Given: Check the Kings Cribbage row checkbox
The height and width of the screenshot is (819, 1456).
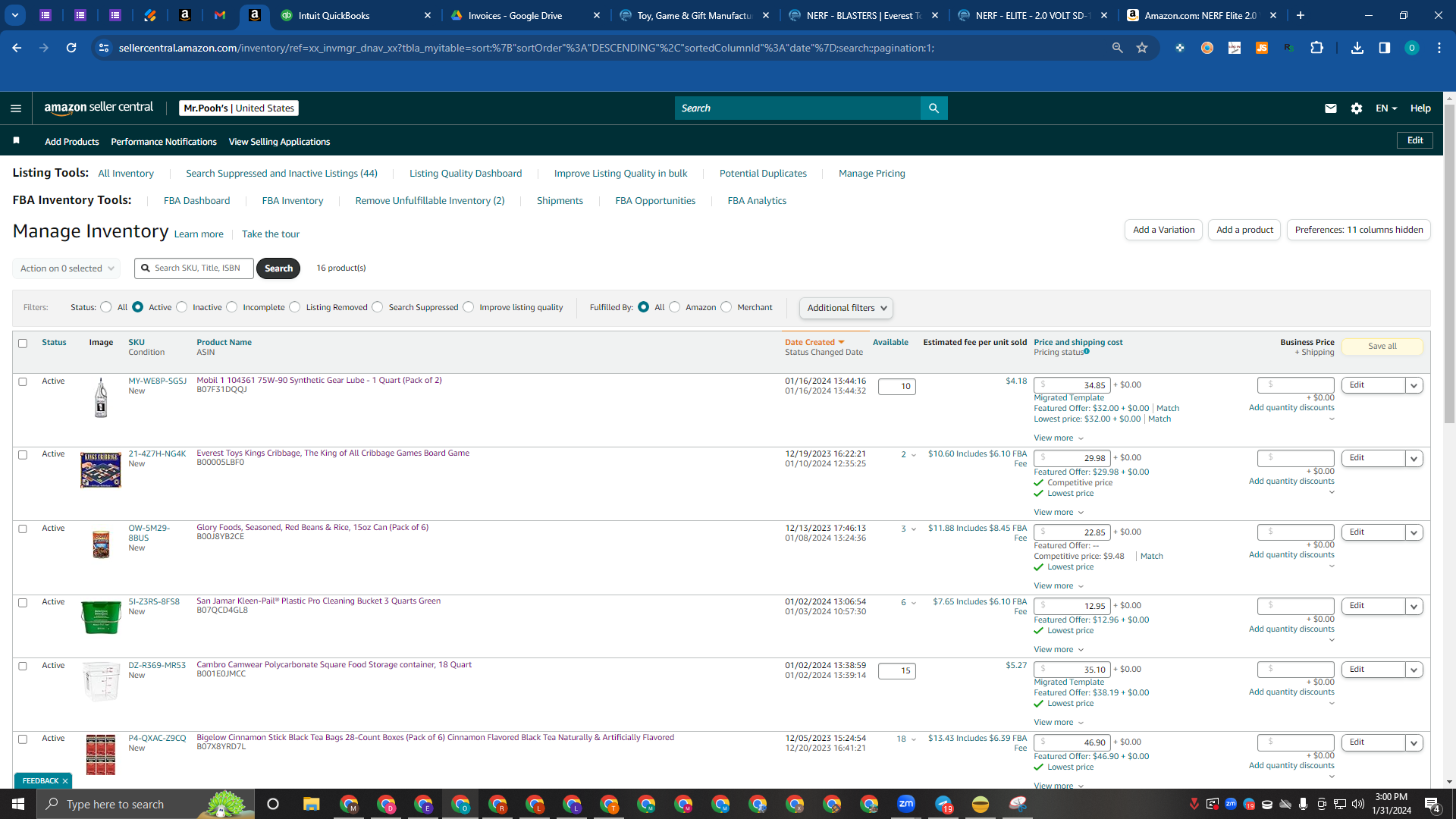Looking at the screenshot, I should [23, 455].
